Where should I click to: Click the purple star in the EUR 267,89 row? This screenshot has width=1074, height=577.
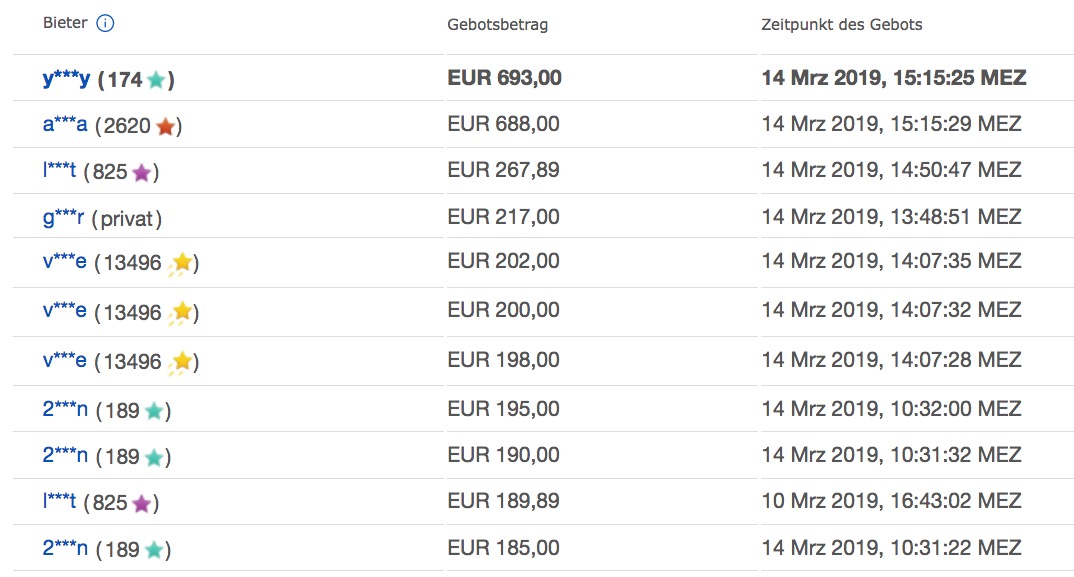coord(142,172)
